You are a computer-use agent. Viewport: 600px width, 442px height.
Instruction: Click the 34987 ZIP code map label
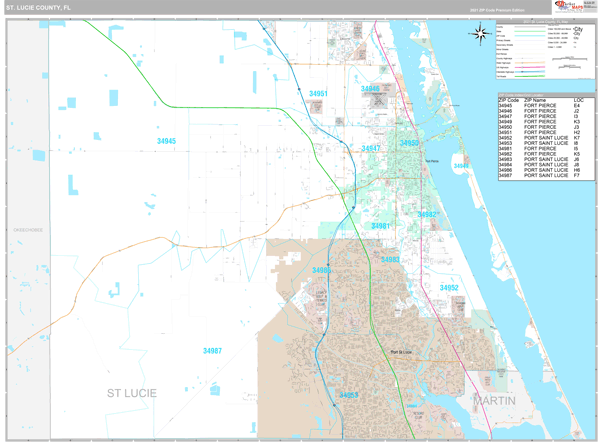click(x=212, y=351)
